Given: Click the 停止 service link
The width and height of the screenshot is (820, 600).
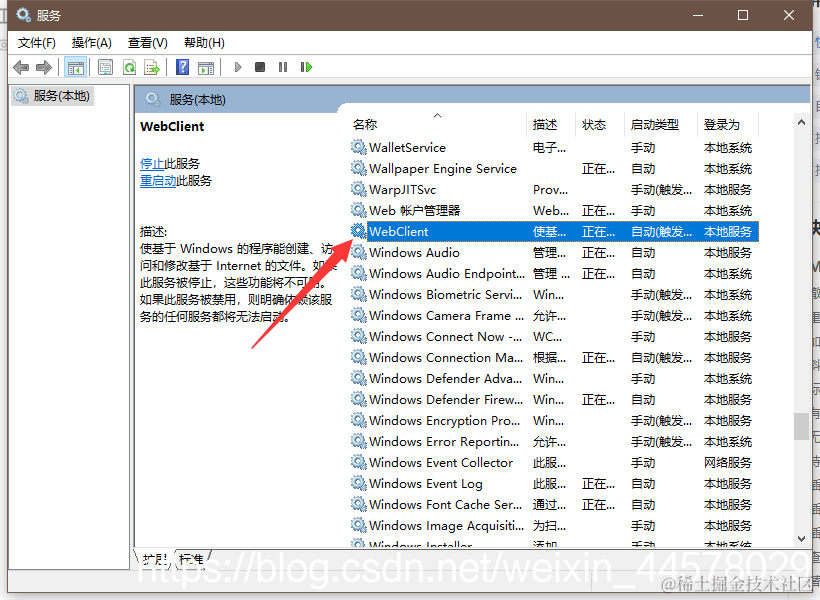Looking at the screenshot, I should (x=152, y=164).
